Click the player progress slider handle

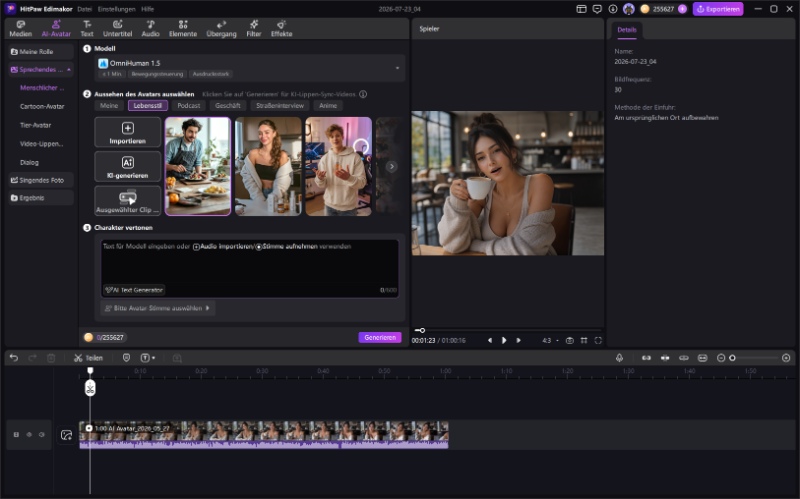422,331
